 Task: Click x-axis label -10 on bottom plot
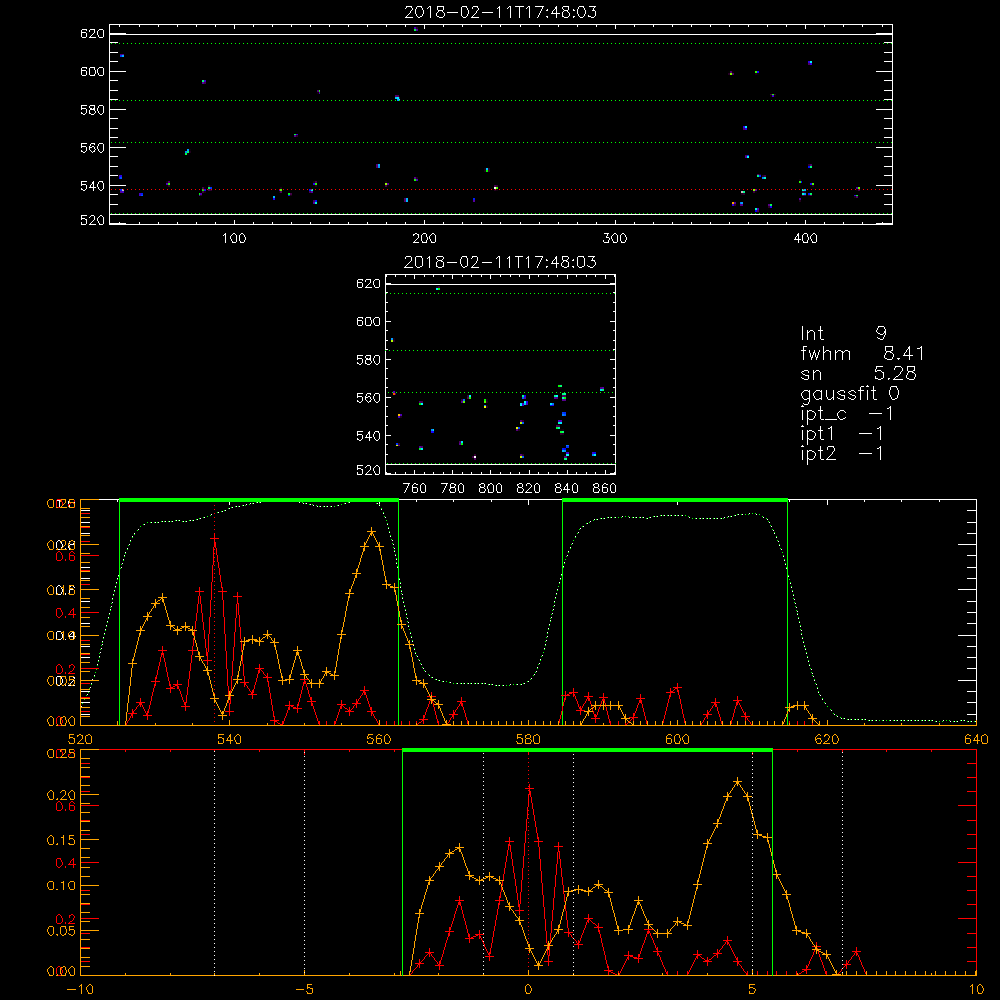[80, 990]
